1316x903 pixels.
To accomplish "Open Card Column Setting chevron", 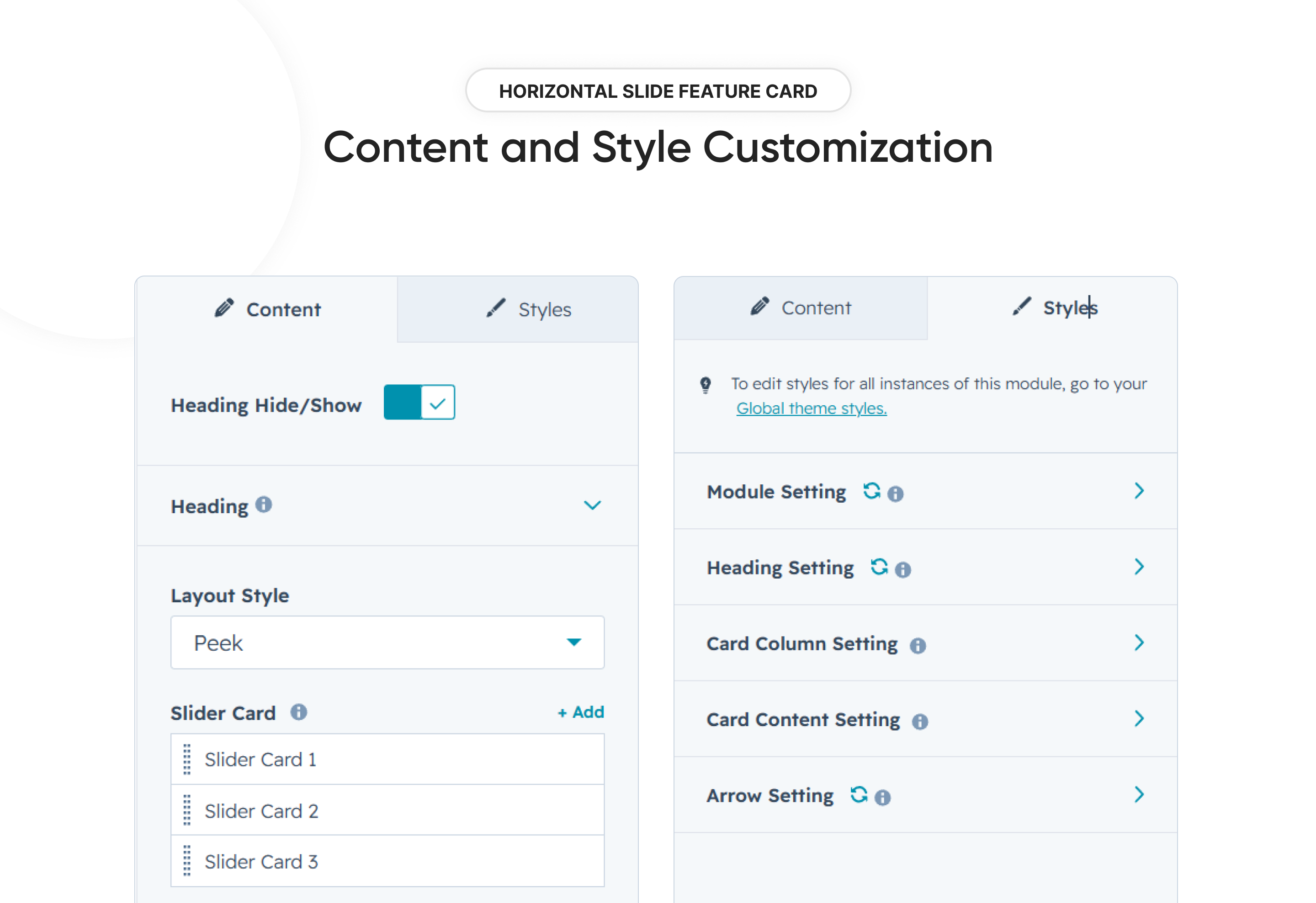I will point(1140,643).
